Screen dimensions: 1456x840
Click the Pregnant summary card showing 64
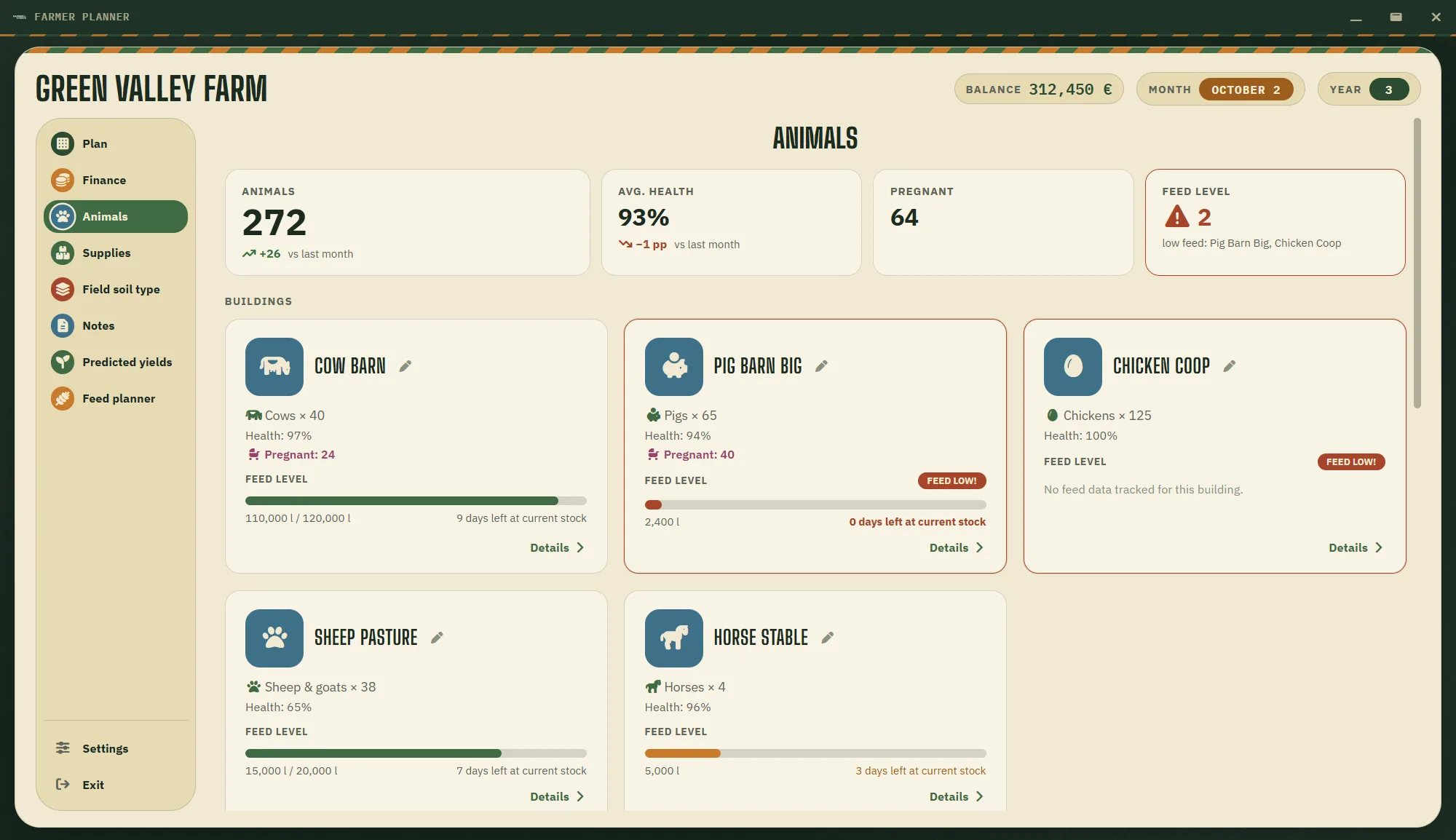[1003, 222]
